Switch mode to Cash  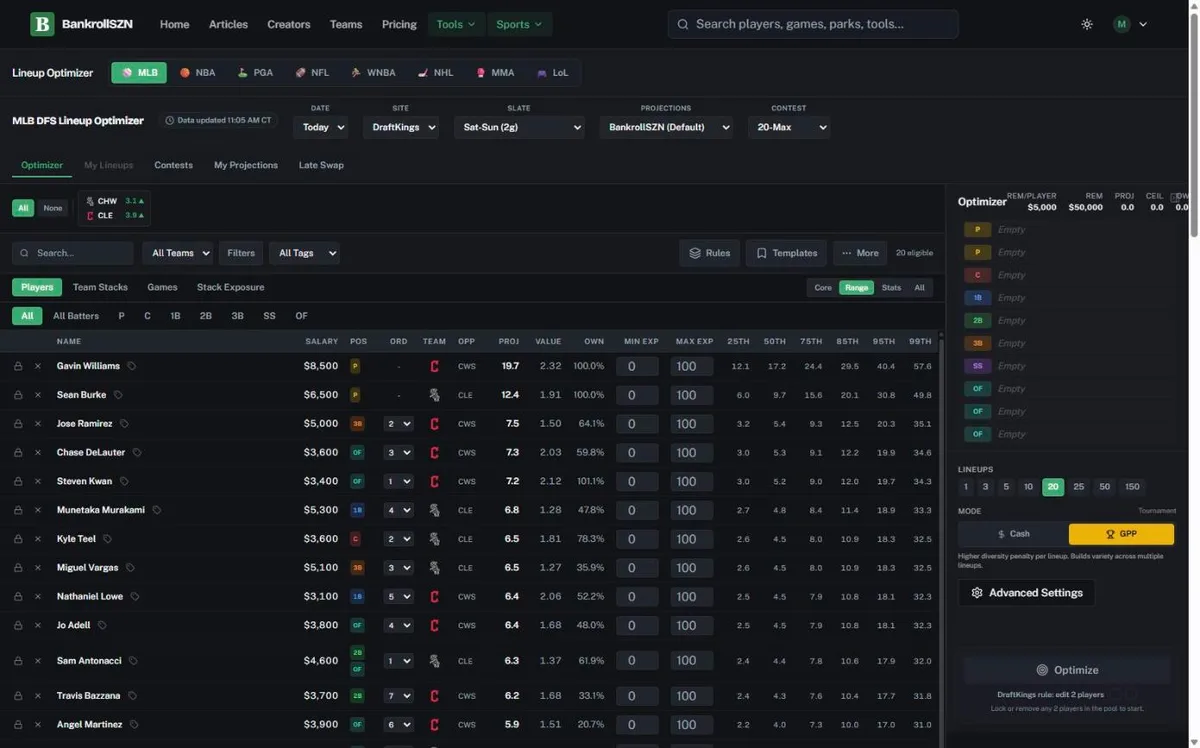click(x=1013, y=534)
